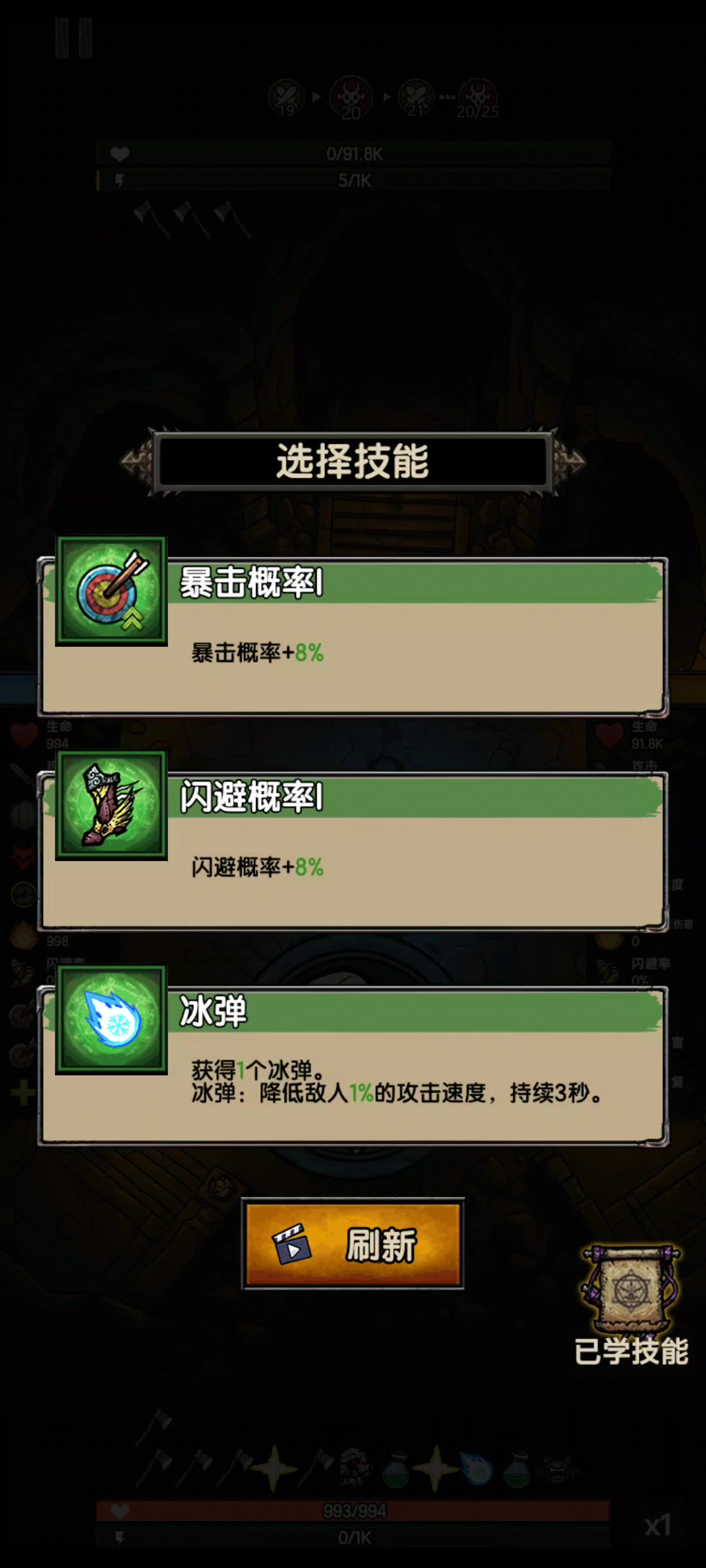Select the 暴击概率I target icon
The height and width of the screenshot is (1568, 706).
[x=111, y=591]
